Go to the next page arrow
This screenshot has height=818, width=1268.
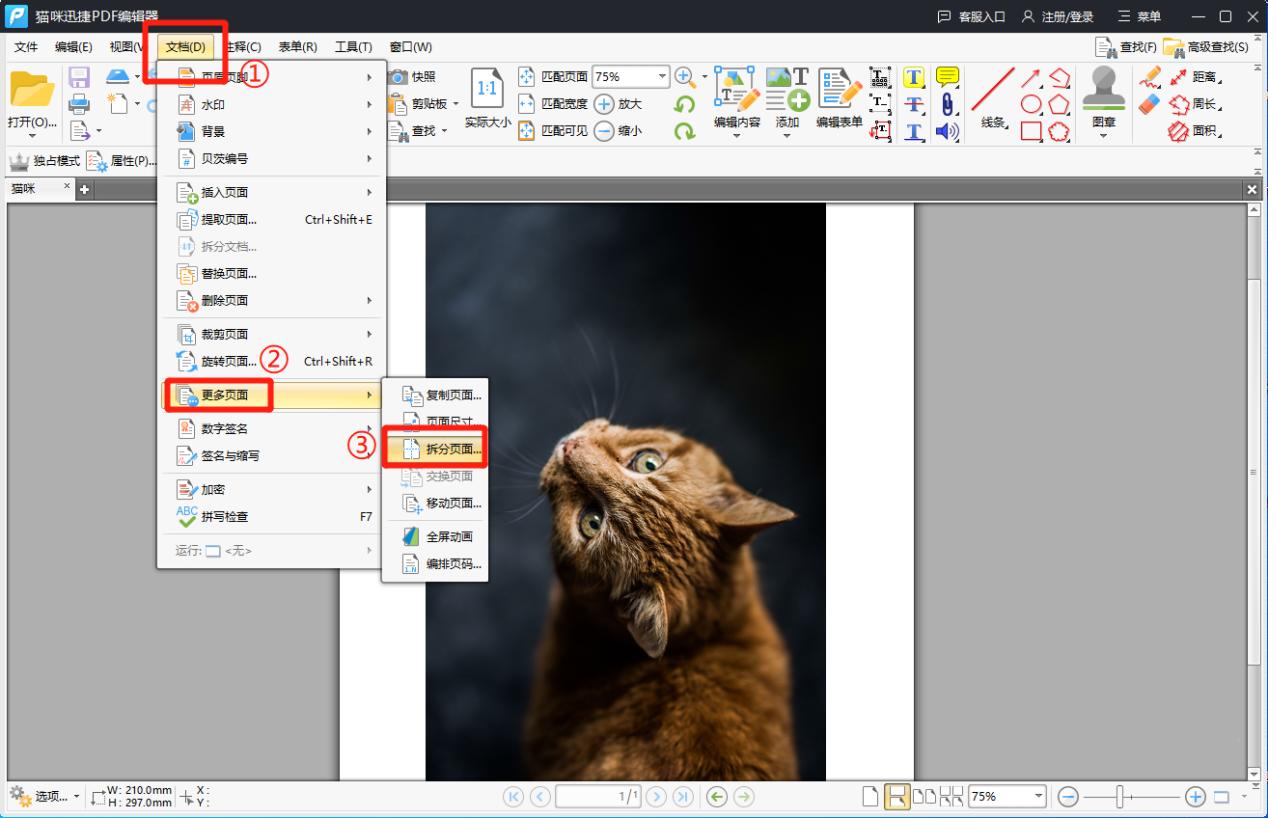[x=656, y=797]
